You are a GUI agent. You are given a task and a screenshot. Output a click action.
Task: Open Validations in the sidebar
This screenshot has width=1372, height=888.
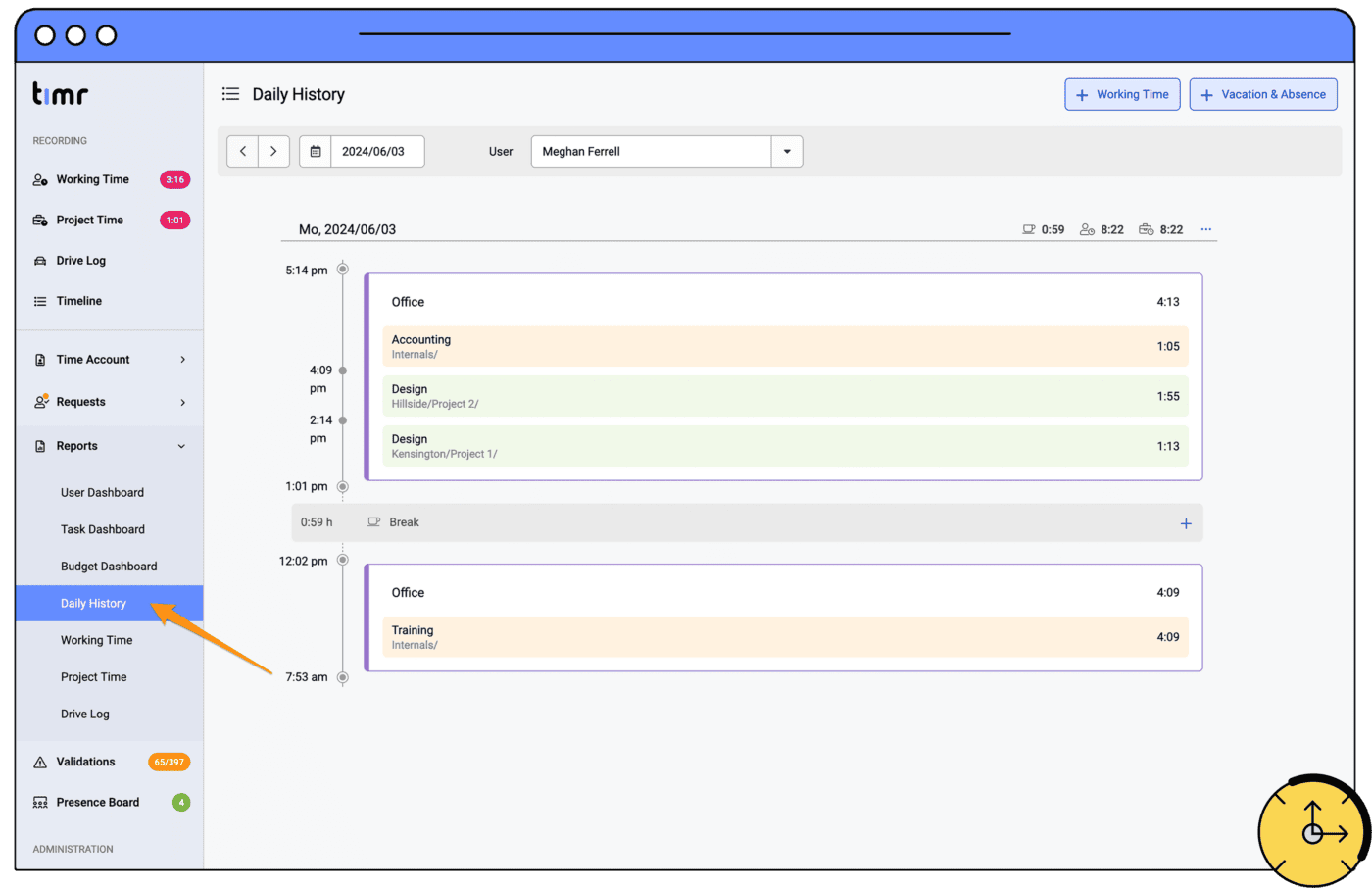click(x=85, y=762)
